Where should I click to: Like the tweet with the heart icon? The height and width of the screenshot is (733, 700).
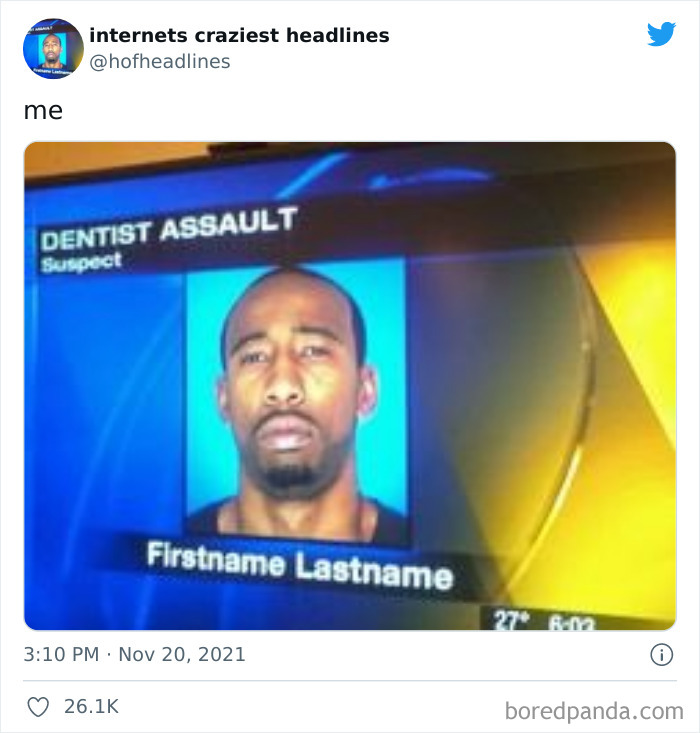[38, 707]
